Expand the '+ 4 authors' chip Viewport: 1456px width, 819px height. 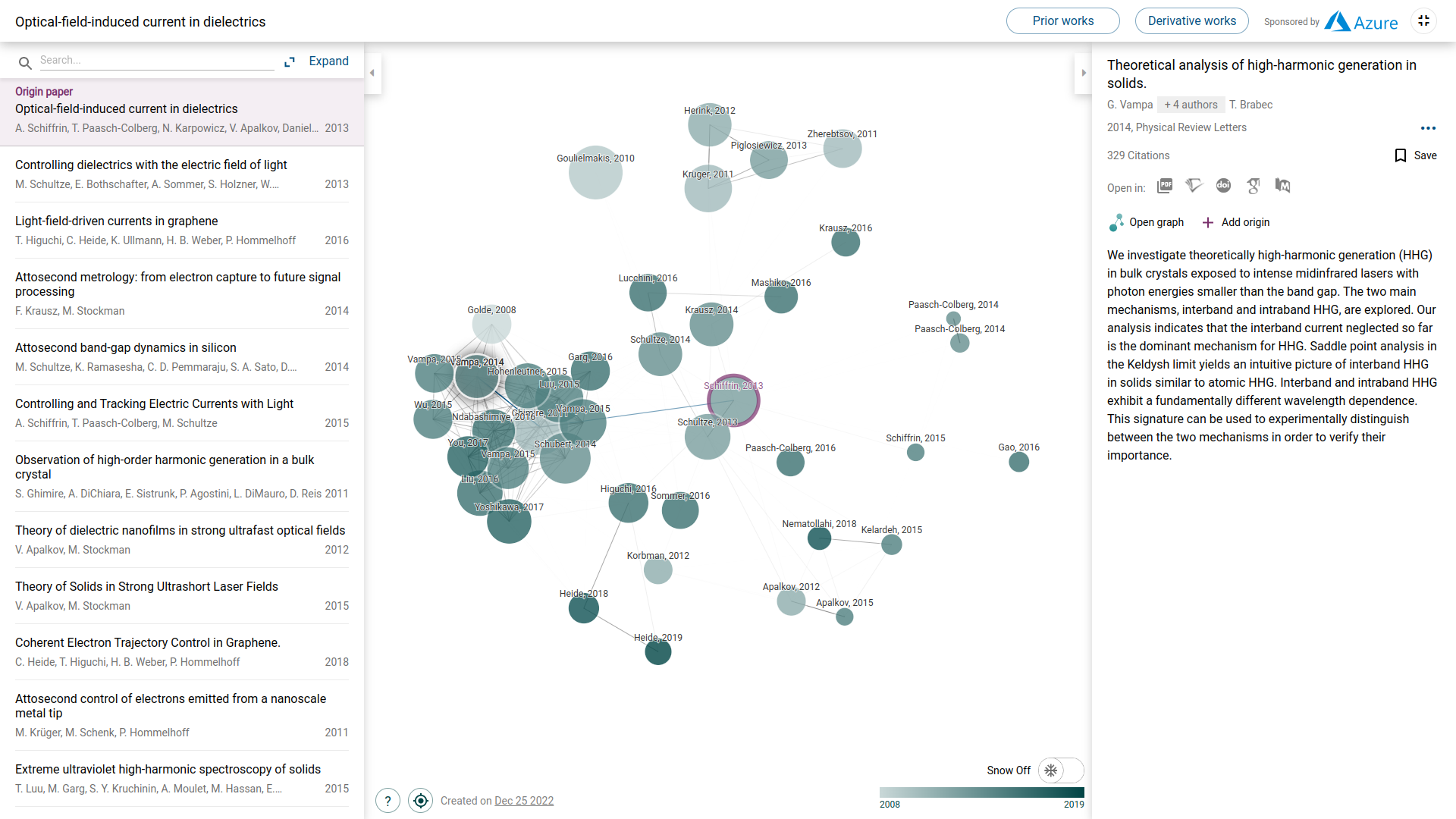pos(1191,105)
